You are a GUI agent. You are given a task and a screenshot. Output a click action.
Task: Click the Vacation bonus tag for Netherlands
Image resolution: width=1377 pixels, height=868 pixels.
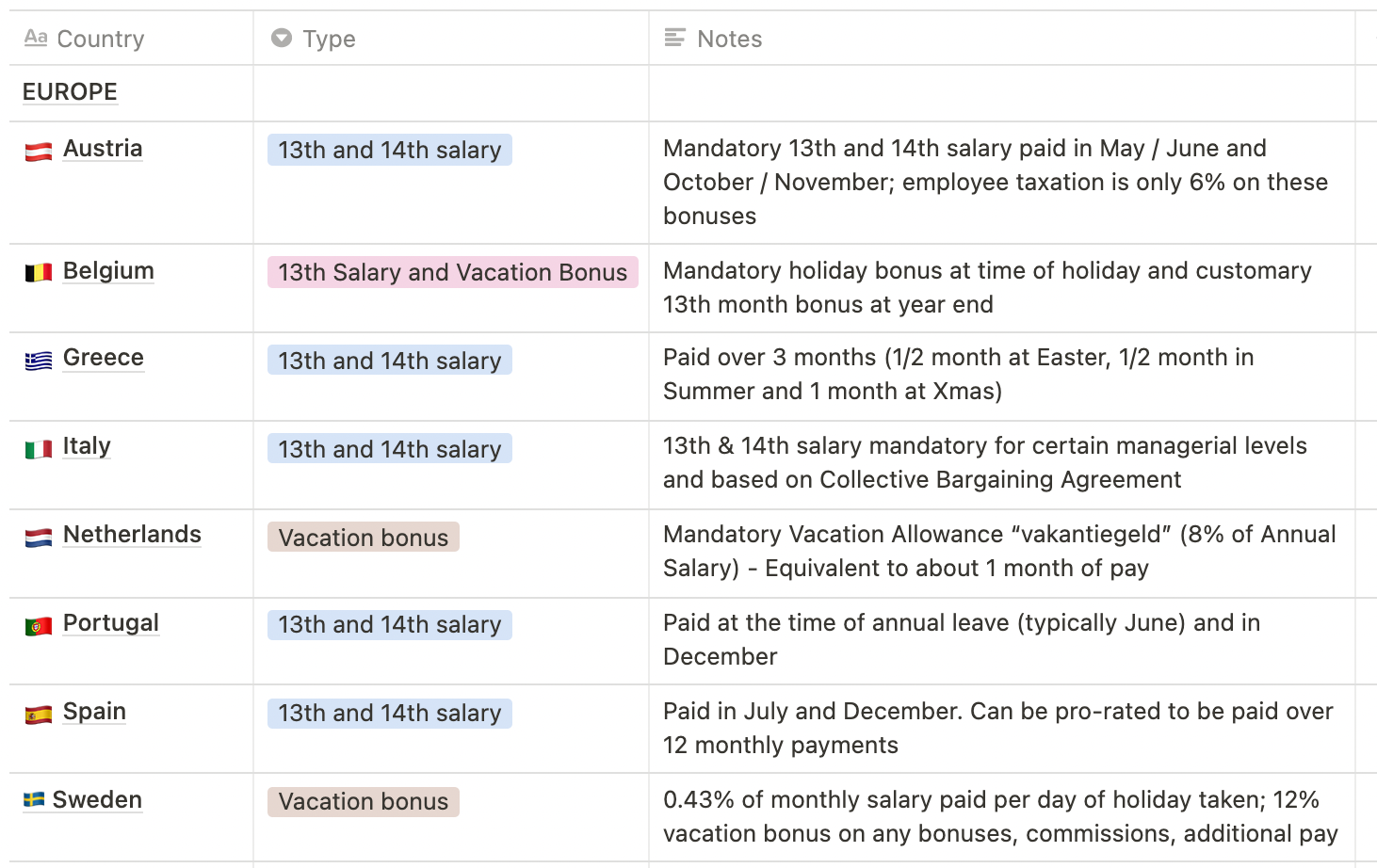coord(363,537)
